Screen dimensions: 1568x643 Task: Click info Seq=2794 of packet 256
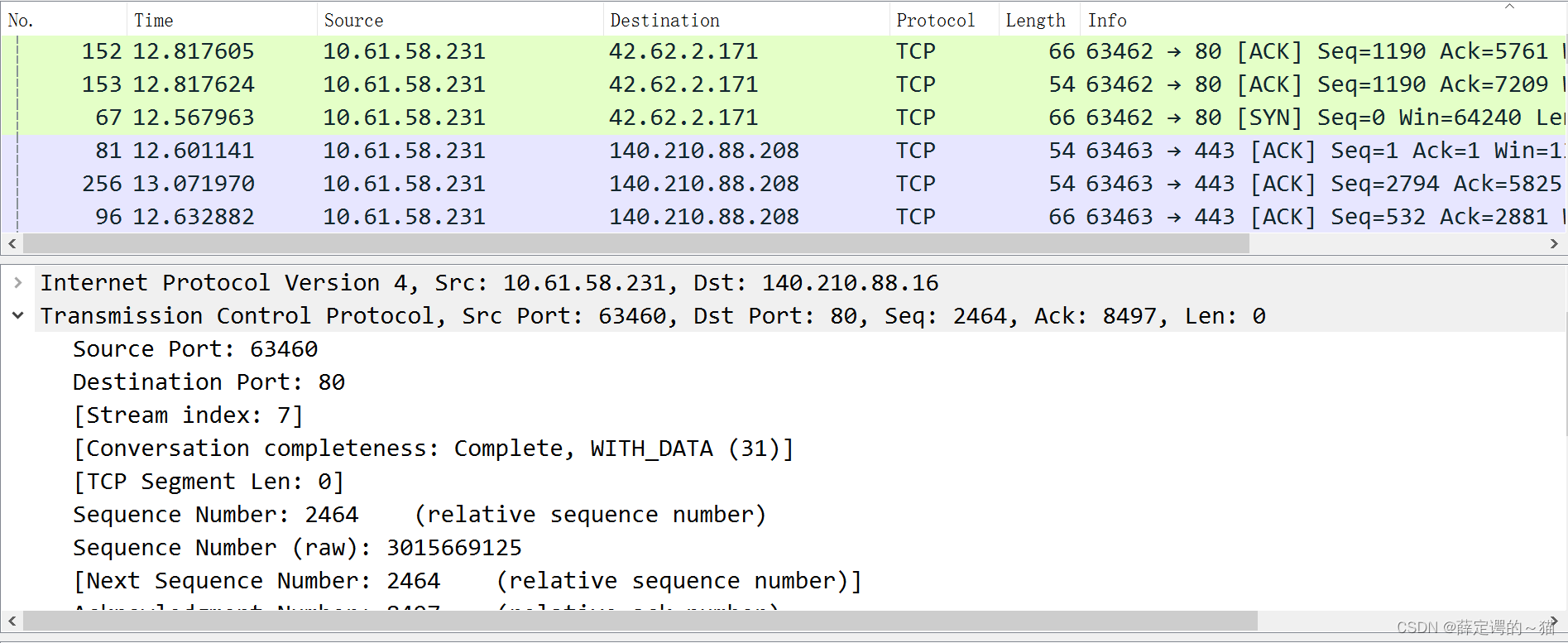pos(1385,185)
